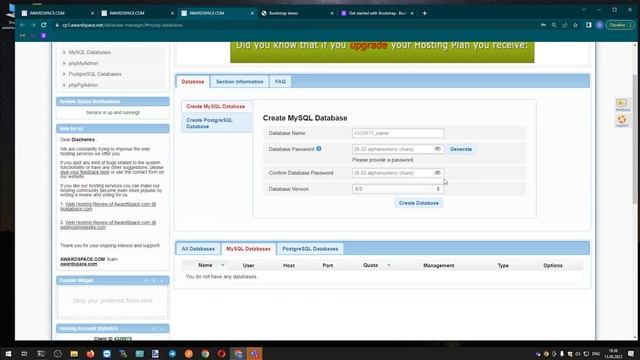Viewport: 640px width, 360px height.
Task: Click the browser Back arrow
Action: coord(22,25)
